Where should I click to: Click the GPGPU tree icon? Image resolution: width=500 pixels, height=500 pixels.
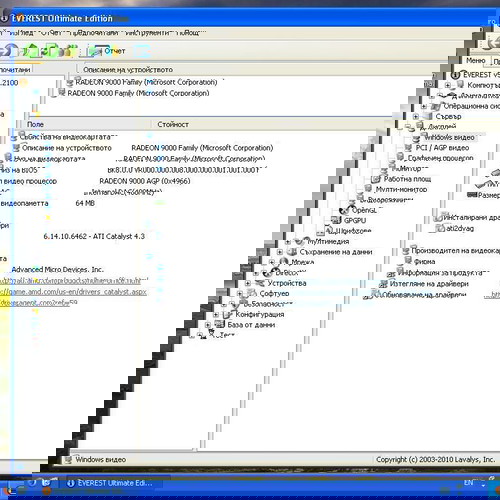coord(336,220)
